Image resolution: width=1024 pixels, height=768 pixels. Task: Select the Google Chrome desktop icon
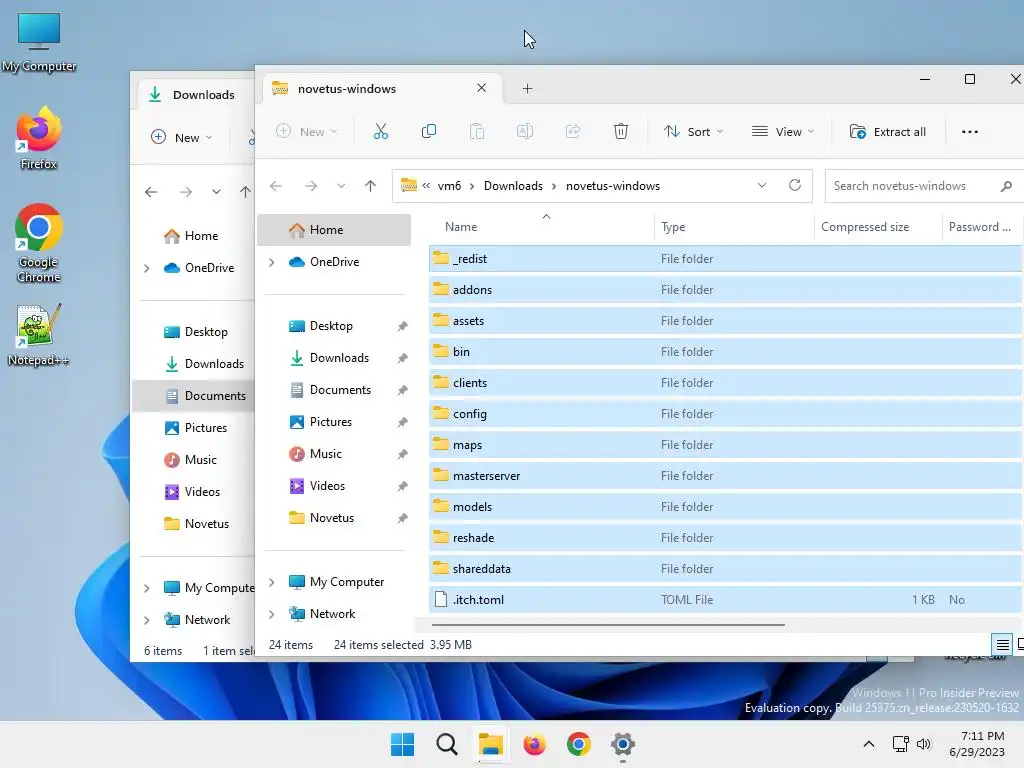tap(39, 243)
